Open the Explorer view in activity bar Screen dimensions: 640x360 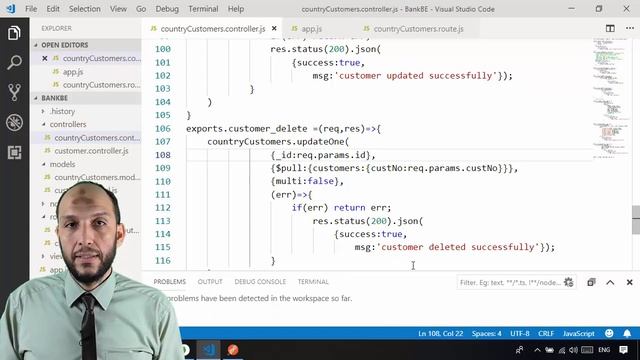point(14,33)
